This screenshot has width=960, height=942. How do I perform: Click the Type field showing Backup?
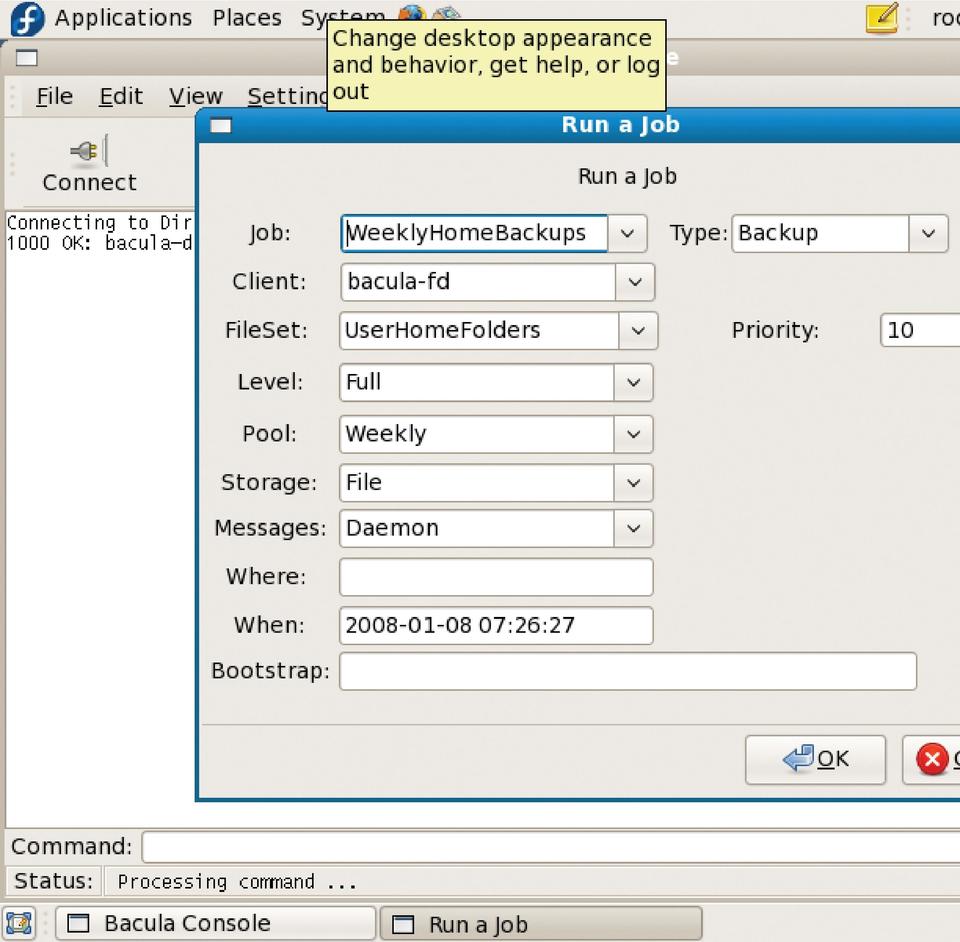[820, 233]
